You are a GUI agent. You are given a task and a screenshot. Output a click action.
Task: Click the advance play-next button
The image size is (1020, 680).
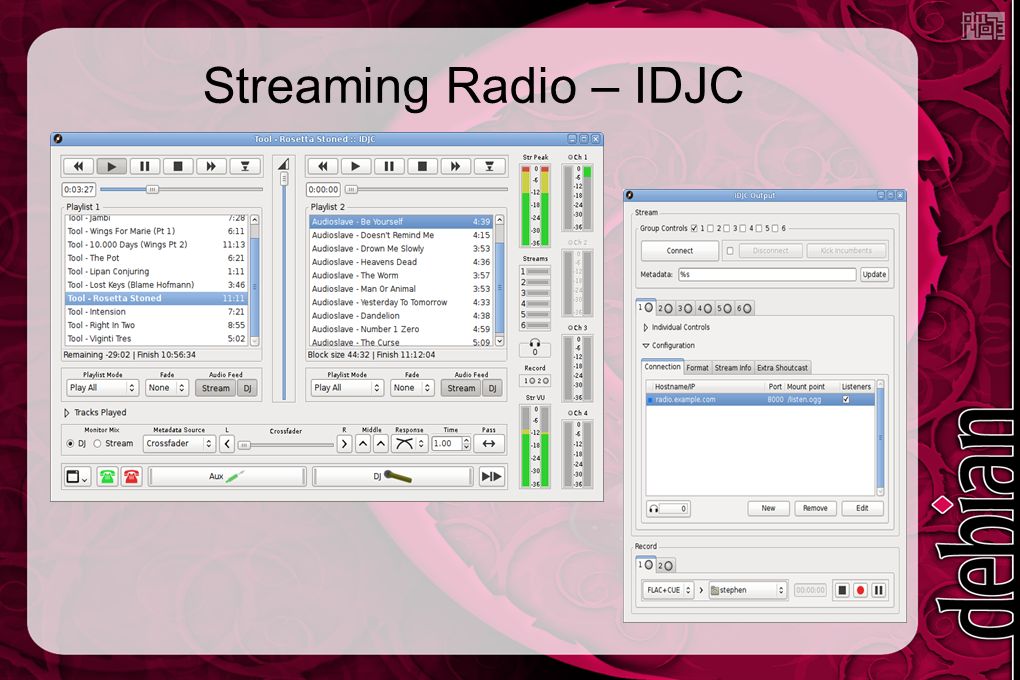491,477
